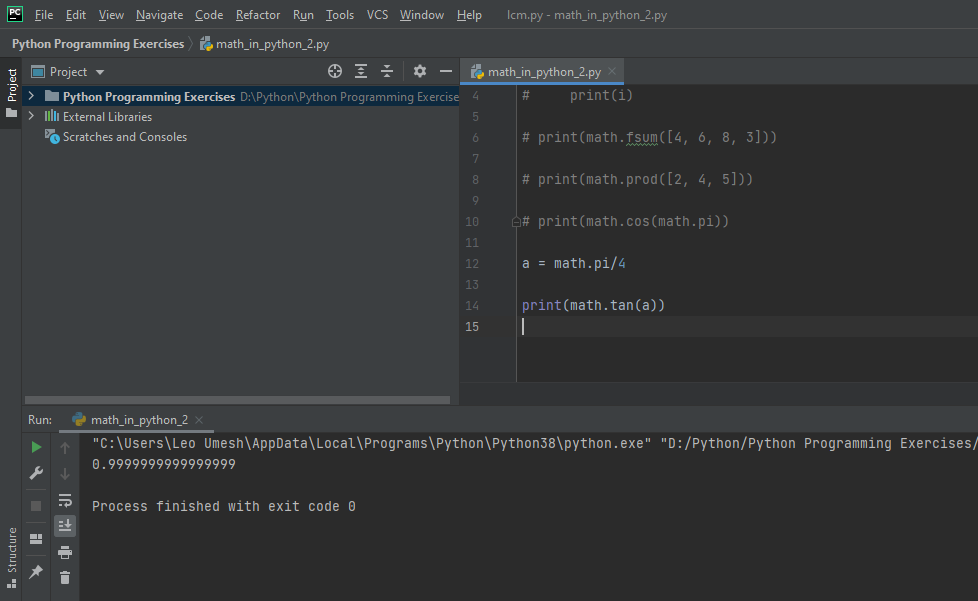The width and height of the screenshot is (978, 601).
Task: Click the Project side tool window button
Action: pos(12,92)
